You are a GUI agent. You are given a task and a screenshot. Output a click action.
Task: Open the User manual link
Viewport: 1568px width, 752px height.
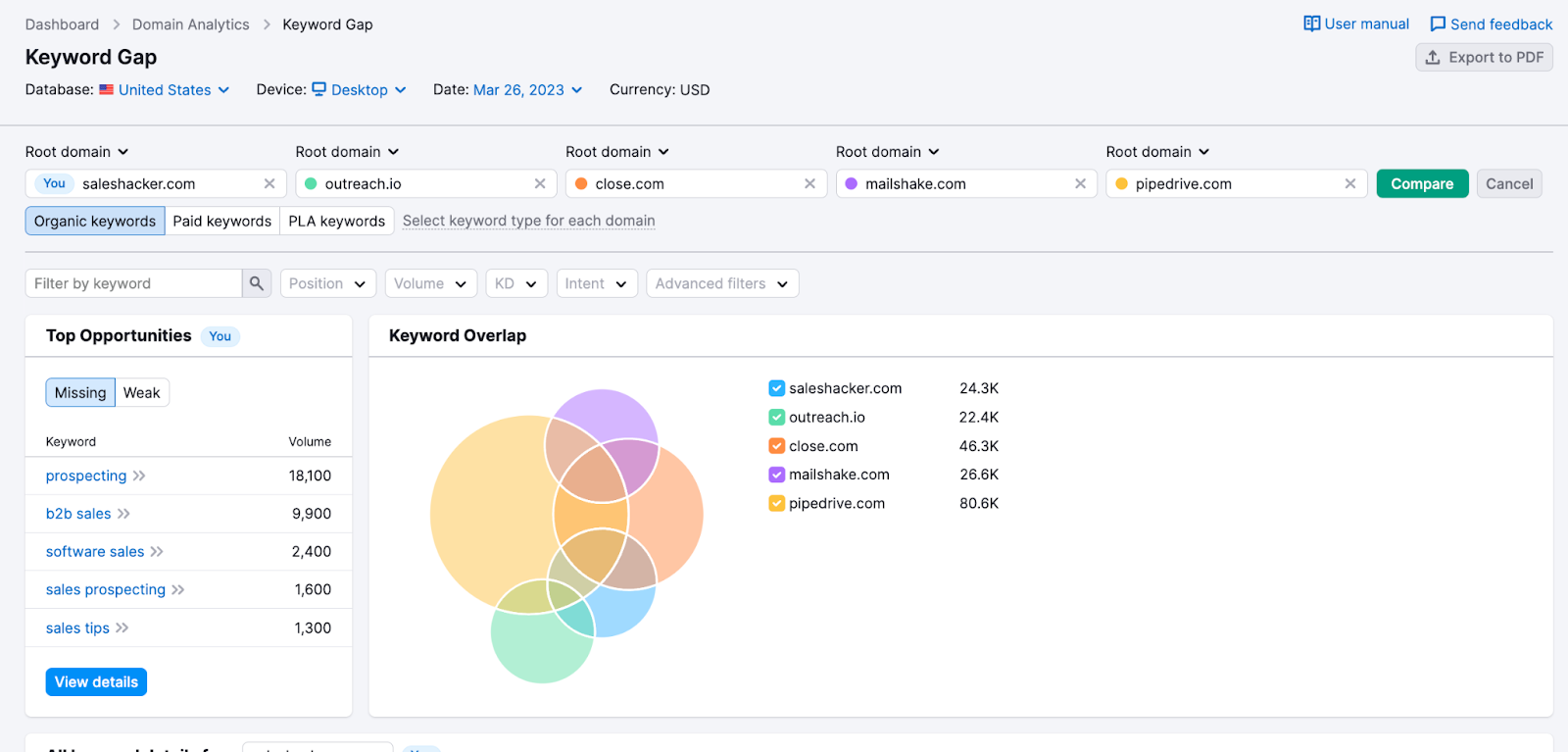point(1356,24)
